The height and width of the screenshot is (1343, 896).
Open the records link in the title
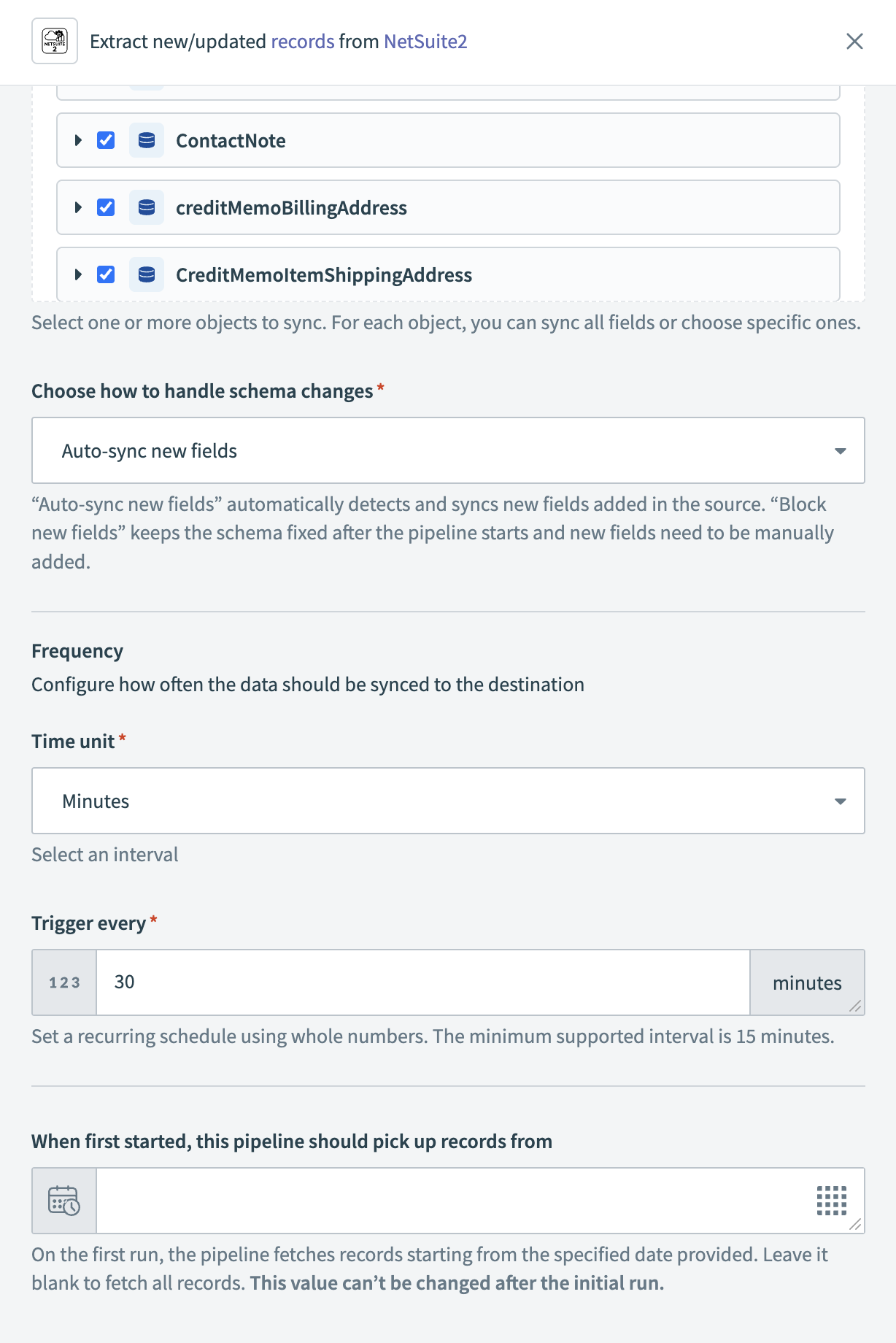tap(302, 42)
